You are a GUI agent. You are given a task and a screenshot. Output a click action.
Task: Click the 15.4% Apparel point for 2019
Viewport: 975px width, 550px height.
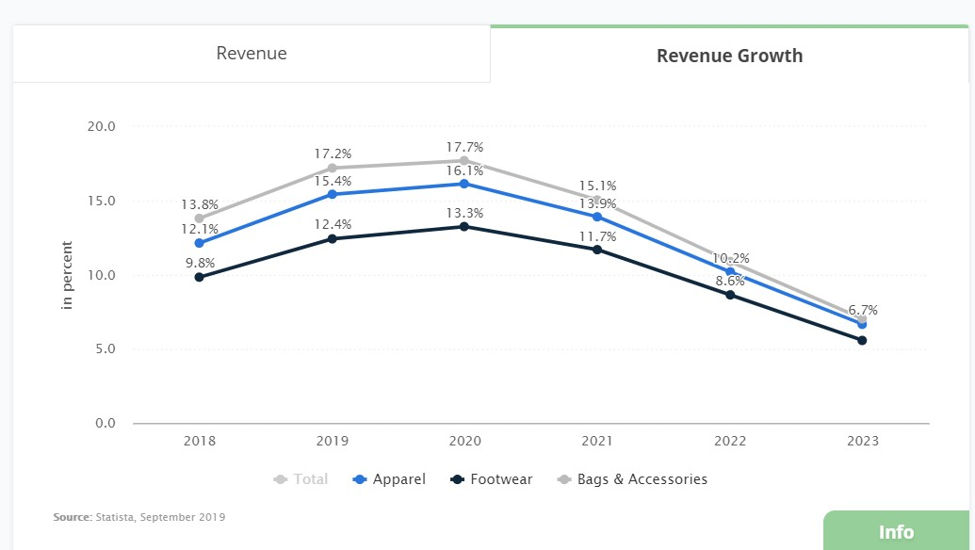coord(332,195)
